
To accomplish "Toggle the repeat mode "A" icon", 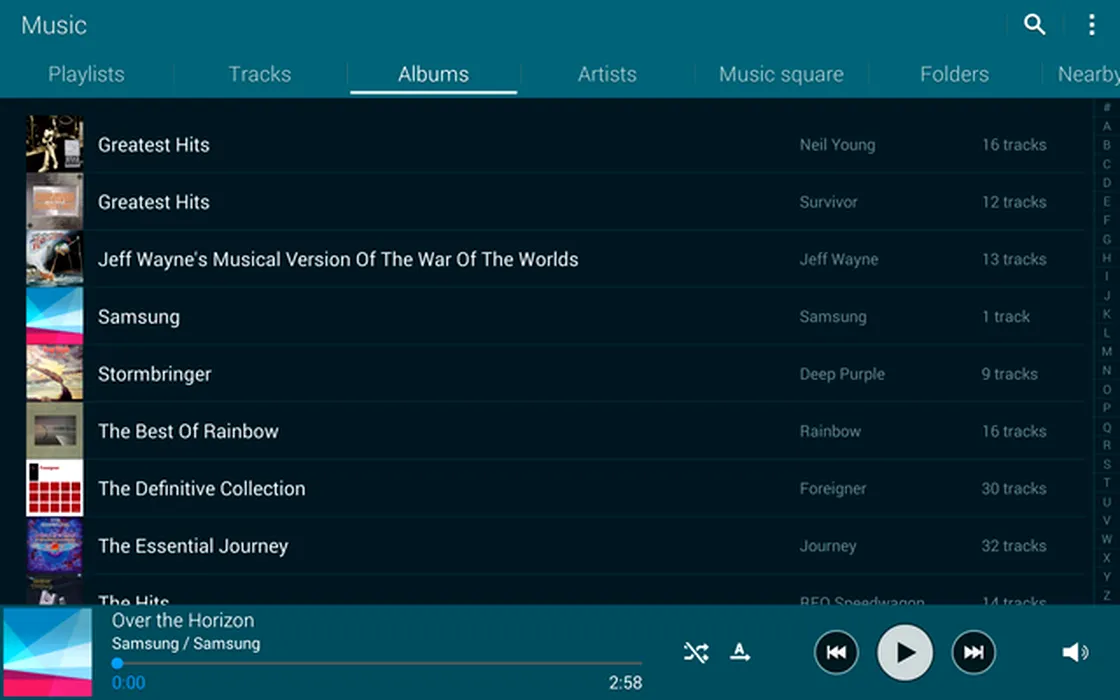I will pyautogui.click(x=740, y=652).
